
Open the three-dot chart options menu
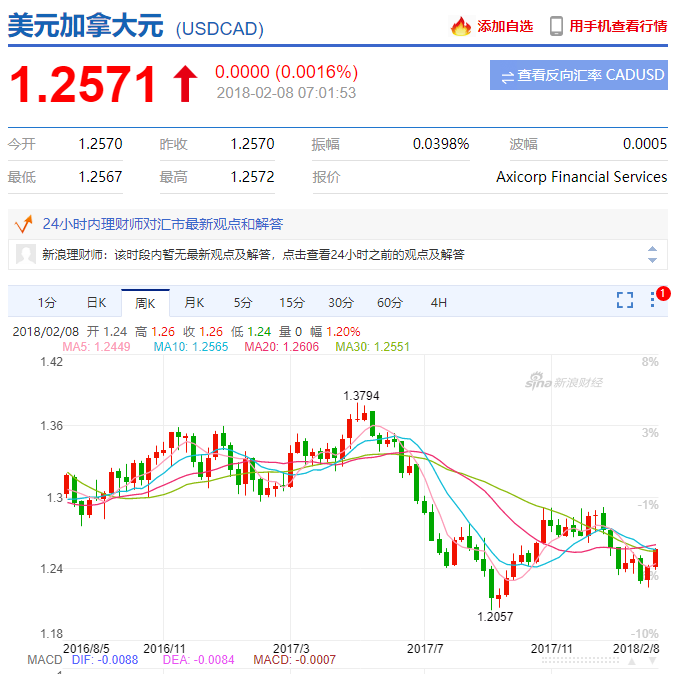click(652, 300)
